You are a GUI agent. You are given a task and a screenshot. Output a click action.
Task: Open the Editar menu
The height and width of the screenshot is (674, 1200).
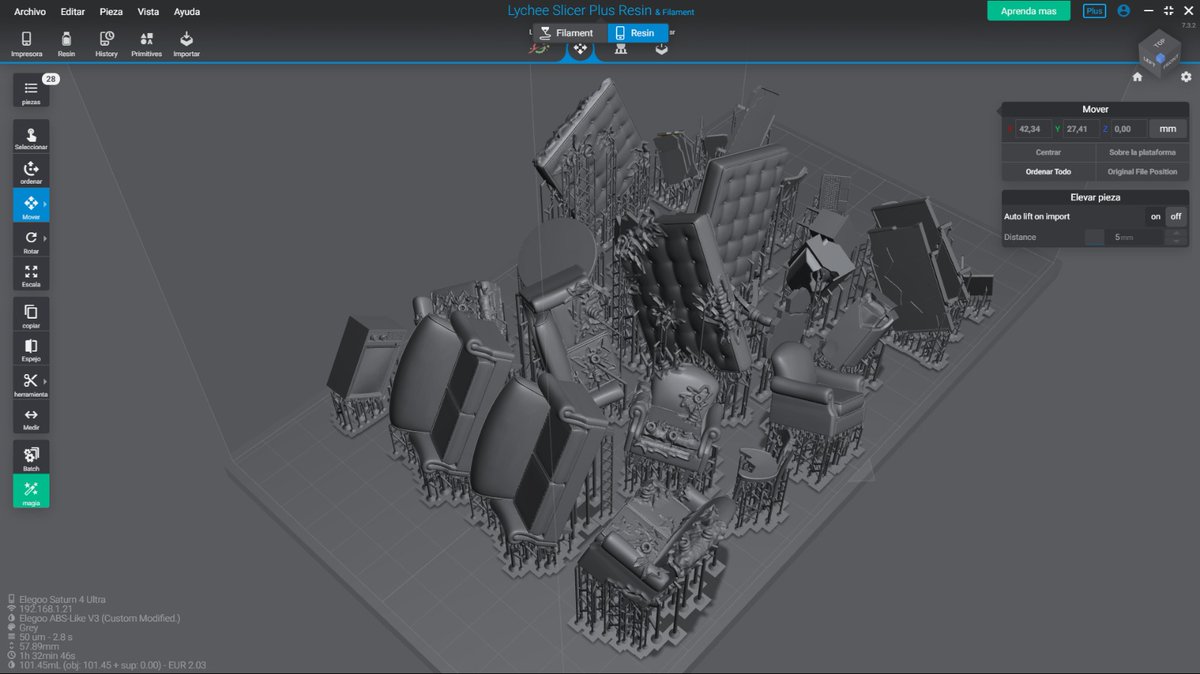click(x=72, y=12)
